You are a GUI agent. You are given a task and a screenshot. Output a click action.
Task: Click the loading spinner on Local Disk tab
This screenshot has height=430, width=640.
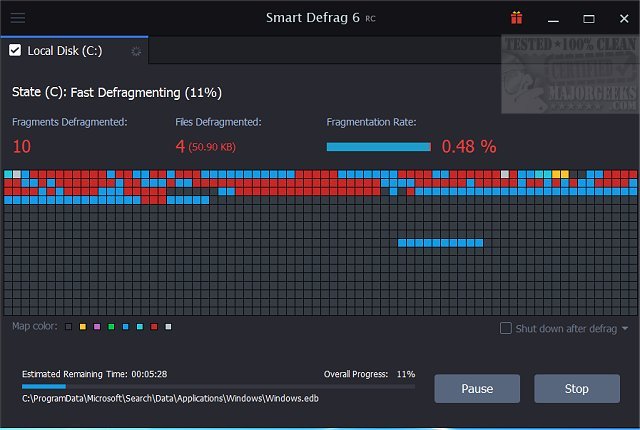136,51
